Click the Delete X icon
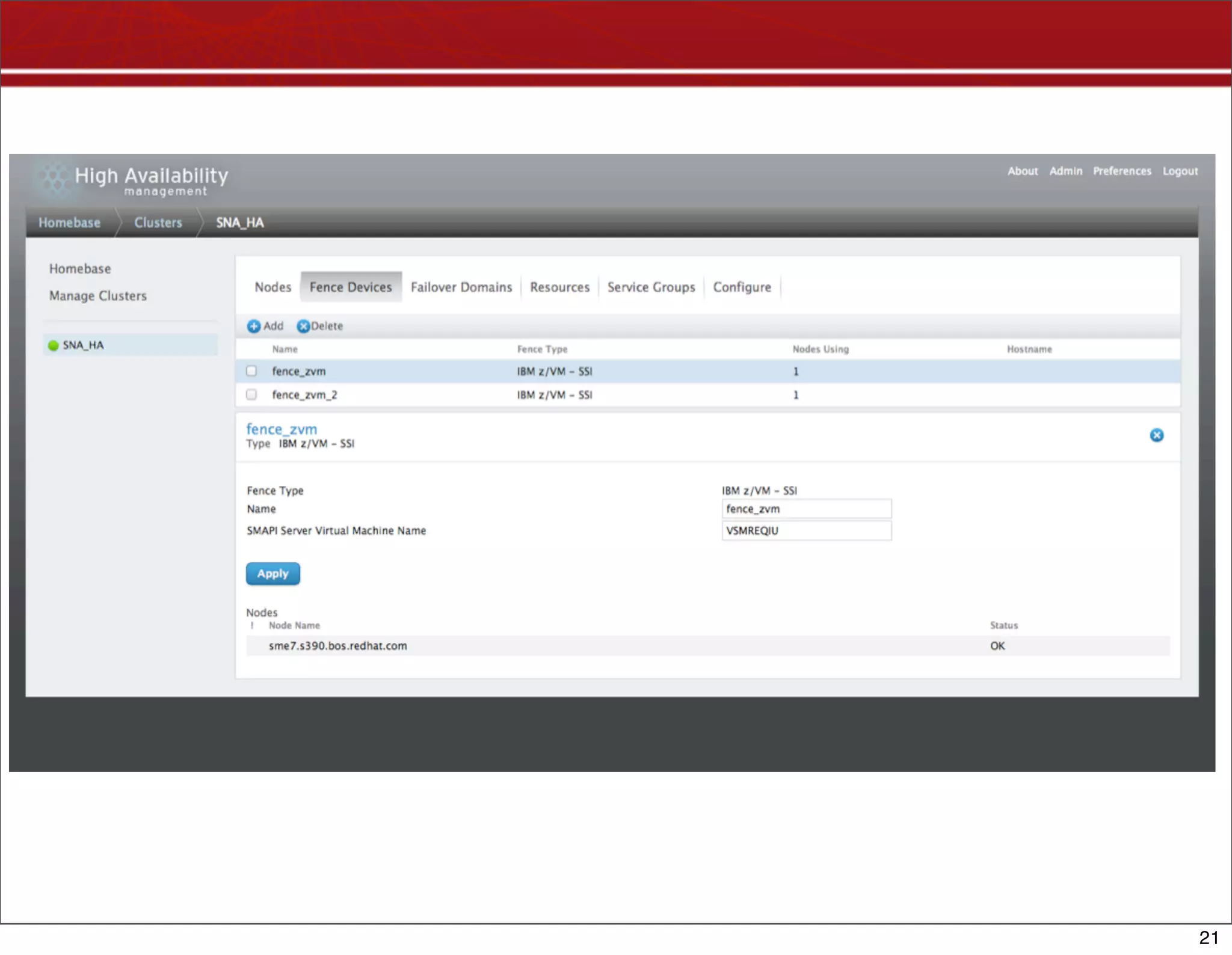Screen dimensions: 1232x955 click(303, 326)
